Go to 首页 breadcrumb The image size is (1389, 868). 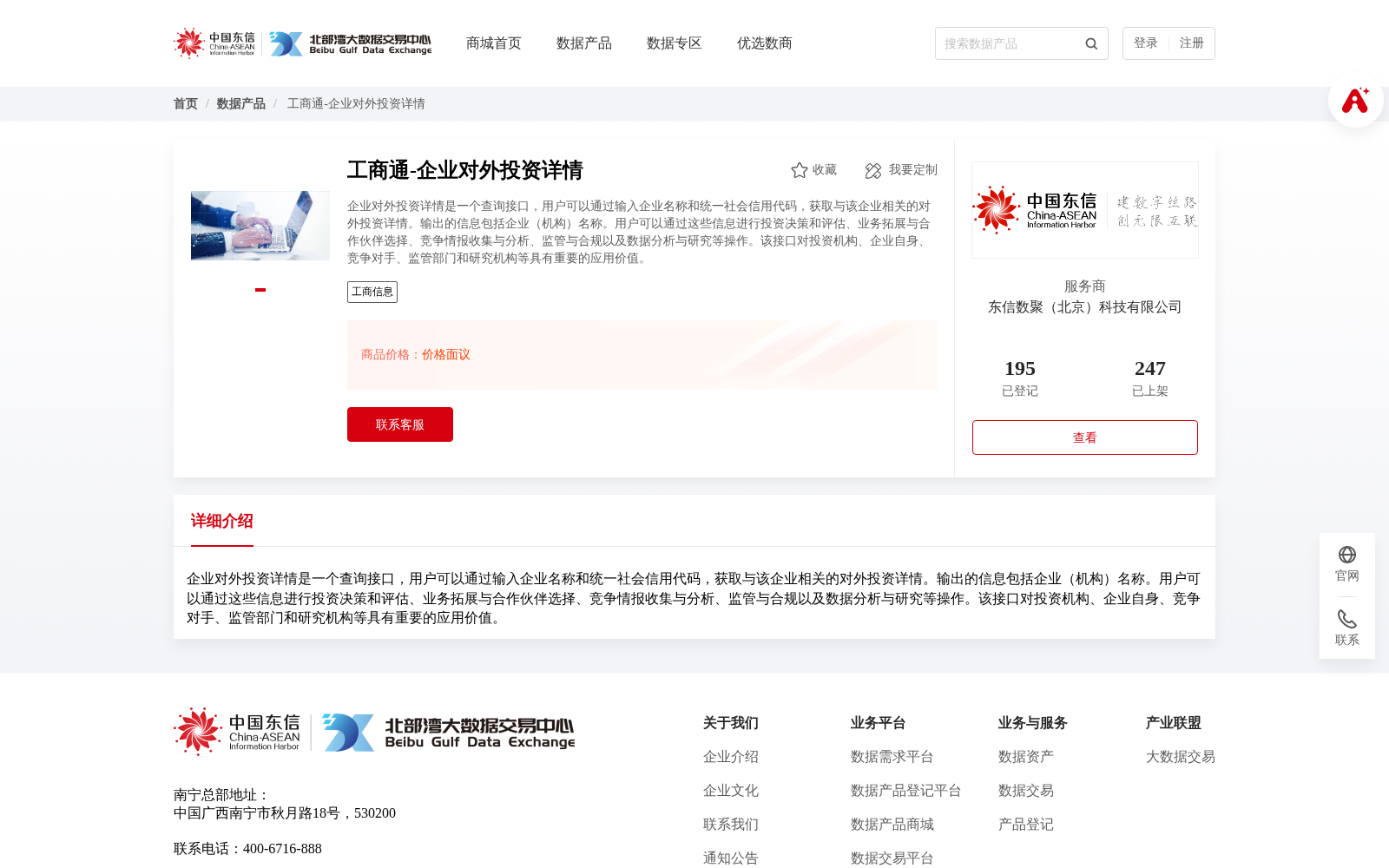coord(186,104)
